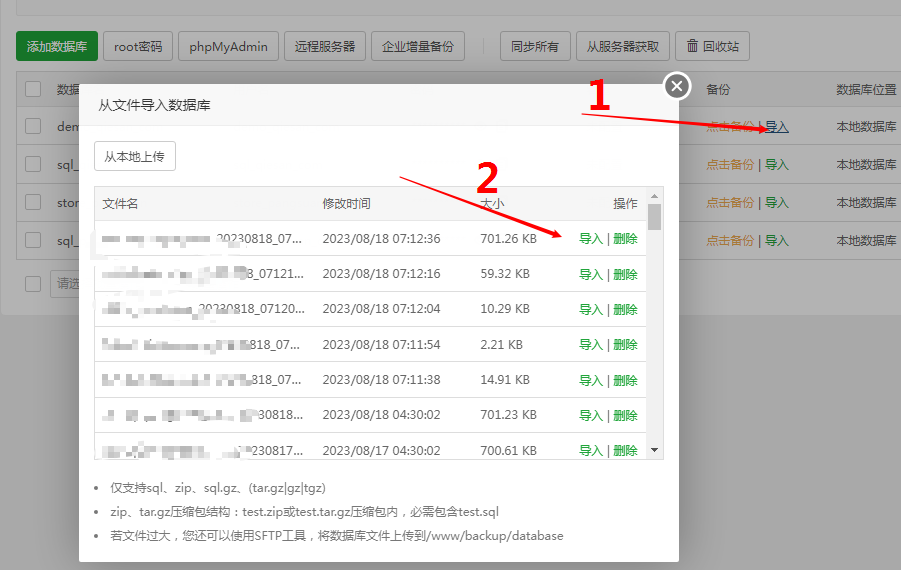Close the 从文件导入数据库 dialog
901x570 pixels.
click(677, 86)
